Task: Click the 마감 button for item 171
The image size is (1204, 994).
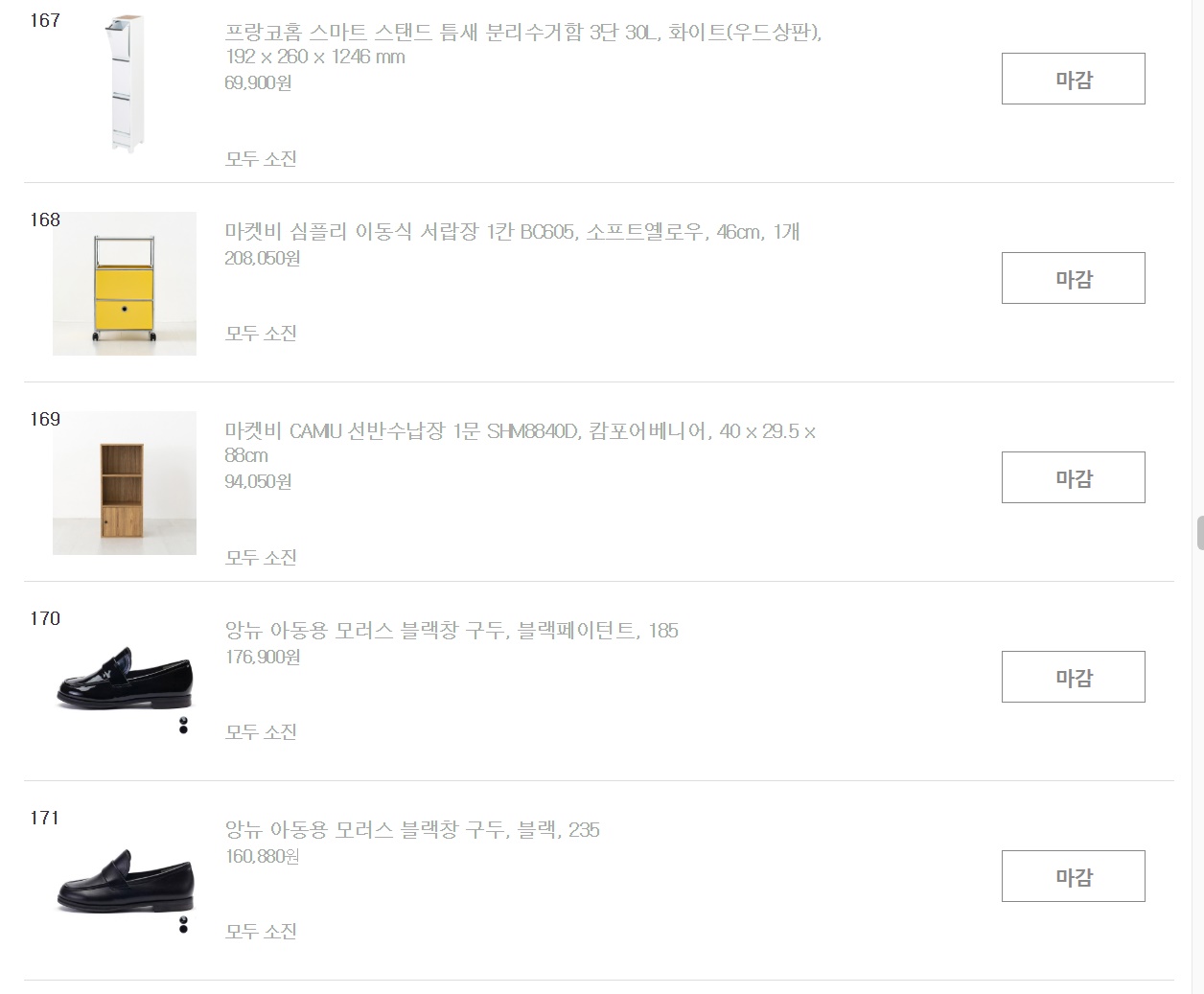Action: click(1073, 876)
